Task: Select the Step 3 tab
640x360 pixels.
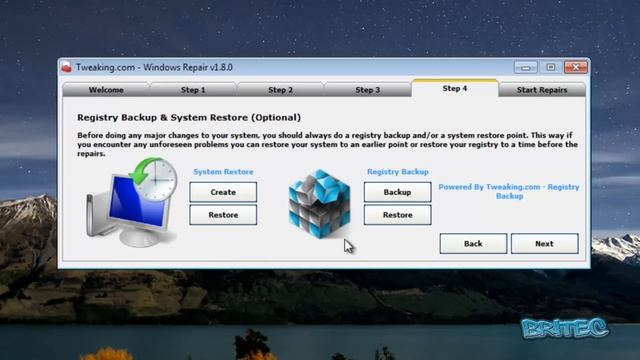Action: coord(367,90)
